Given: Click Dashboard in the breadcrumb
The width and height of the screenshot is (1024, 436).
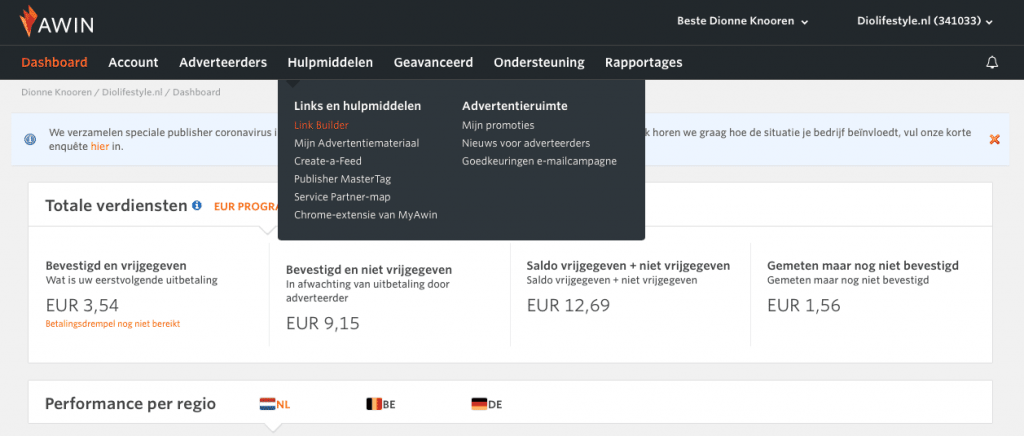Looking at the screenshot, I should click(197, 92).
